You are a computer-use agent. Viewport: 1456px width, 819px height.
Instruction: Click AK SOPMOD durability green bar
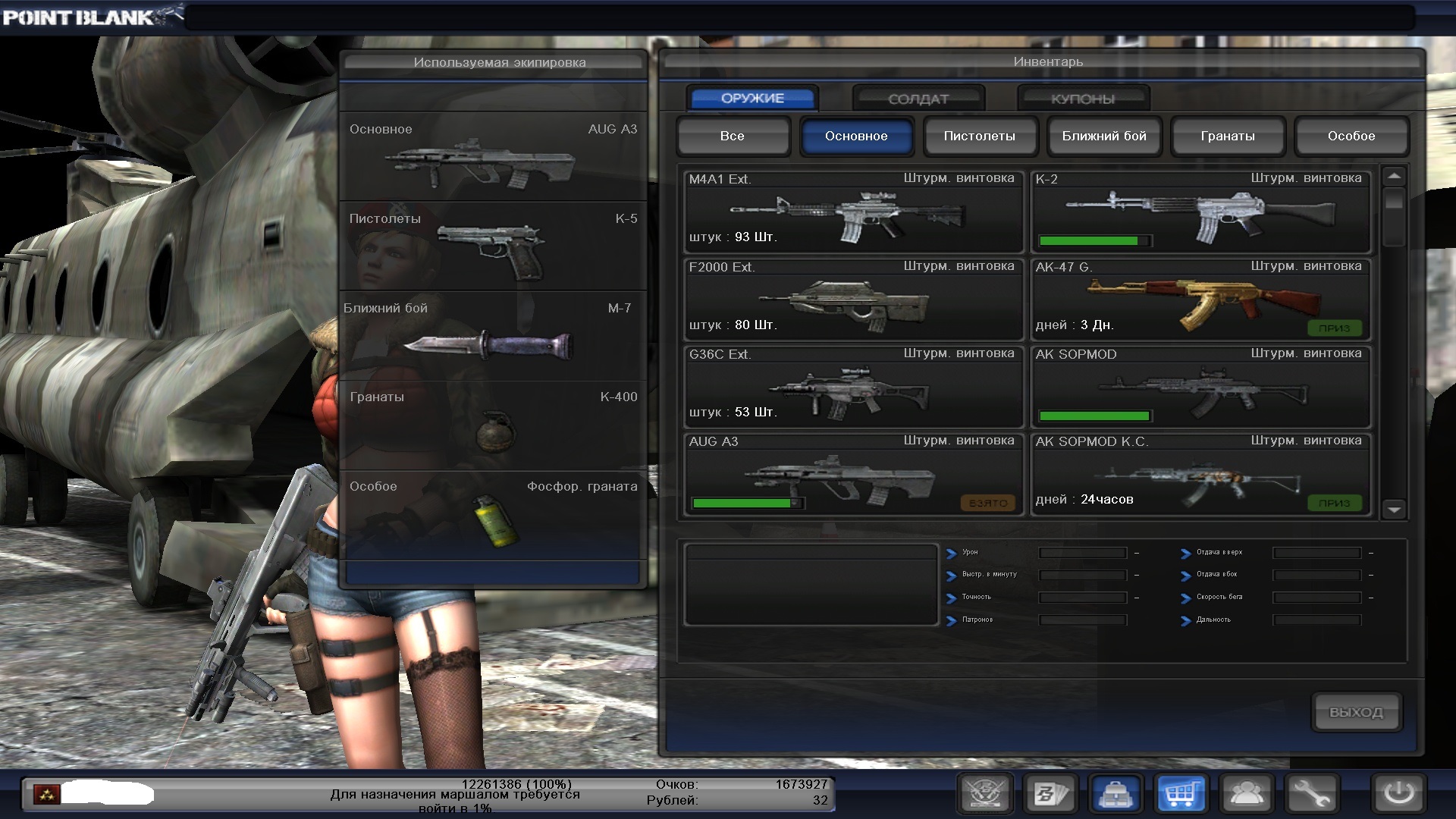tap(1094, 416)
